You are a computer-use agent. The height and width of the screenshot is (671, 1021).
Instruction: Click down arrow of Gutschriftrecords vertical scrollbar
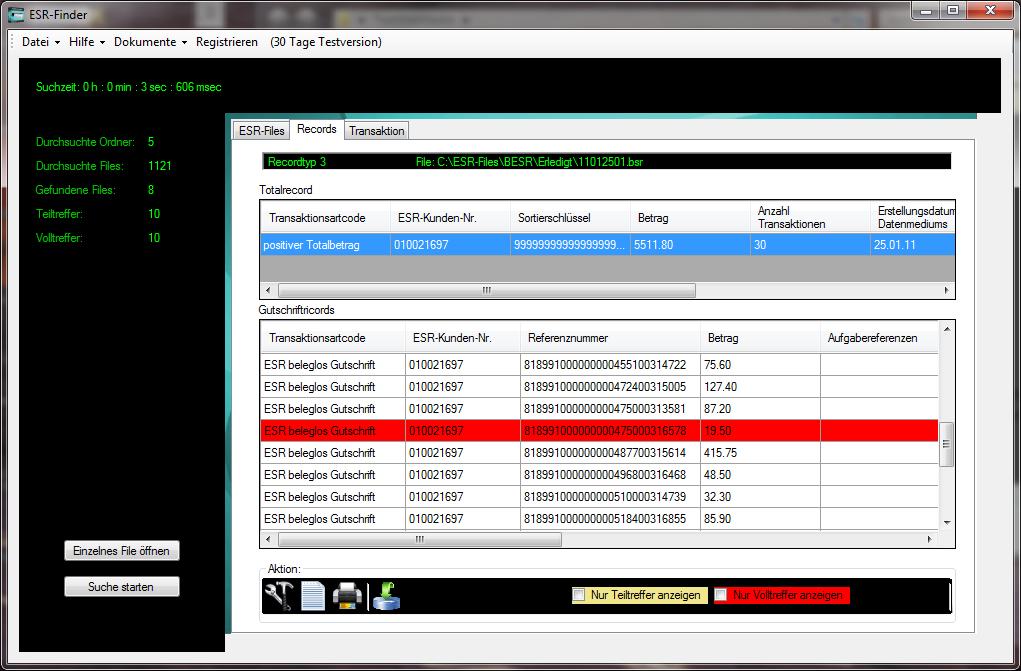pos(947,522)
